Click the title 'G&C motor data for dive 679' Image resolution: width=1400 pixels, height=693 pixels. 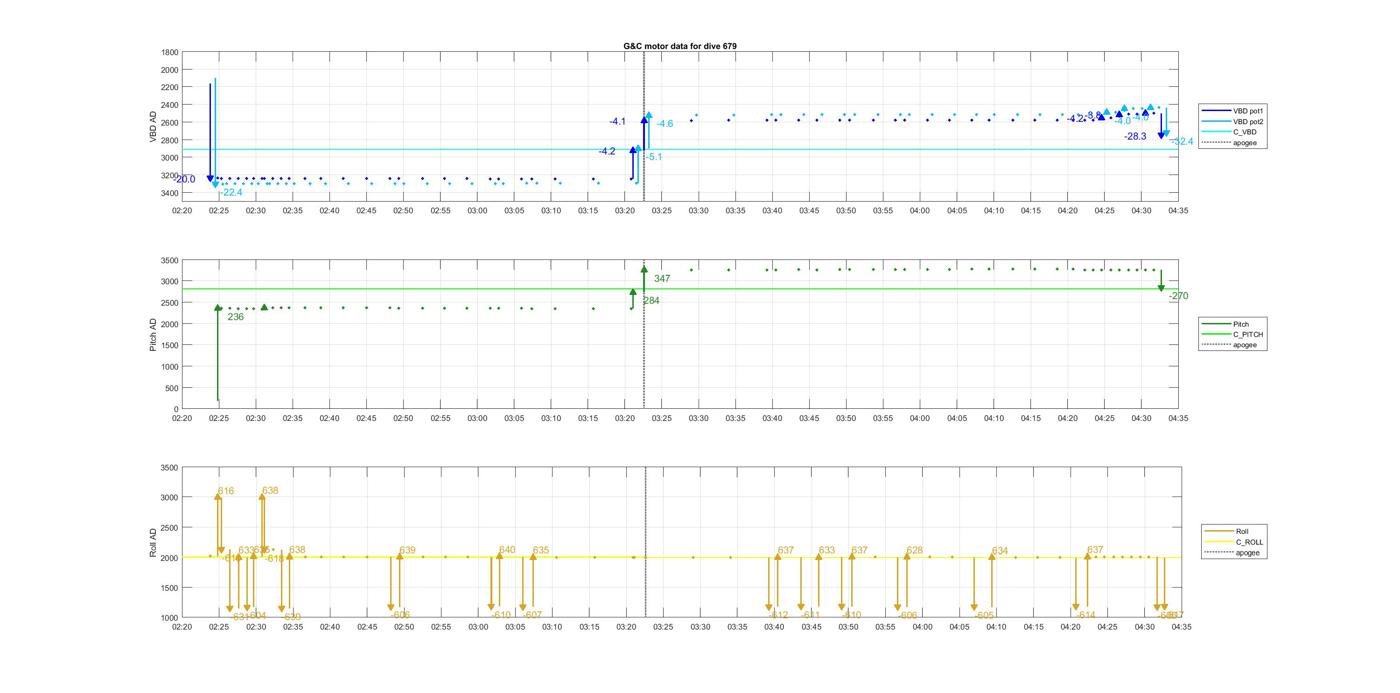click(x=680, y=46)
